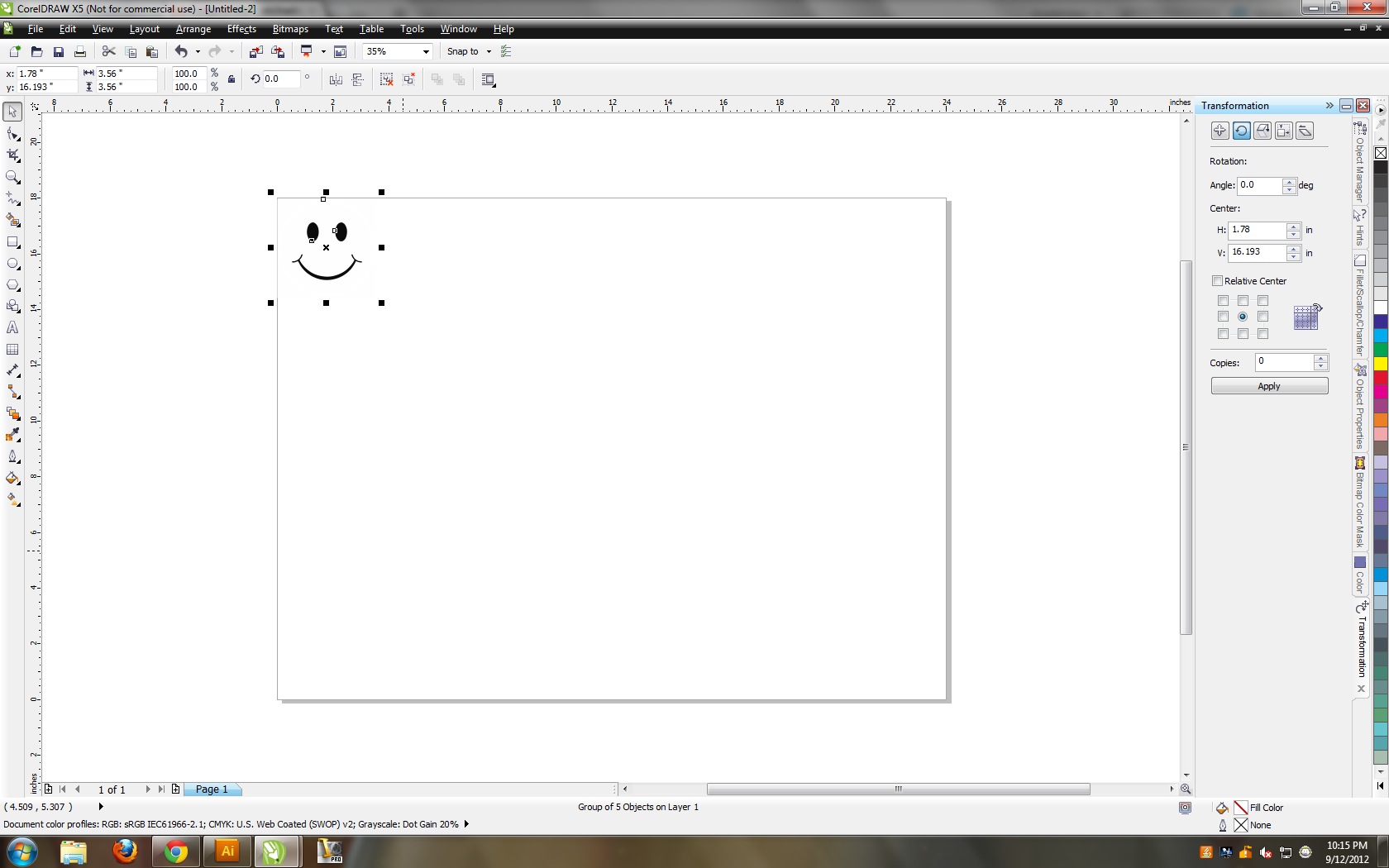Pick the yellow swatch in the palette
Image resolution: width=1389 pixels, height=868 pixels.
(1381, 364)
